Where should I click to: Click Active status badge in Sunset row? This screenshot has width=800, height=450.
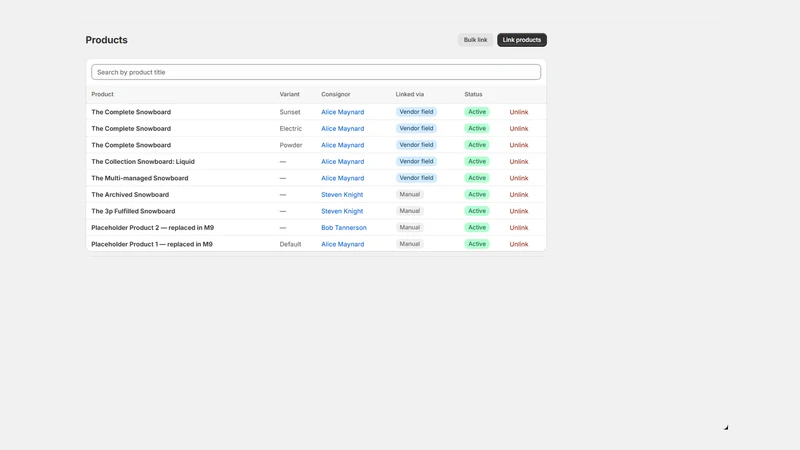point(477,112)
